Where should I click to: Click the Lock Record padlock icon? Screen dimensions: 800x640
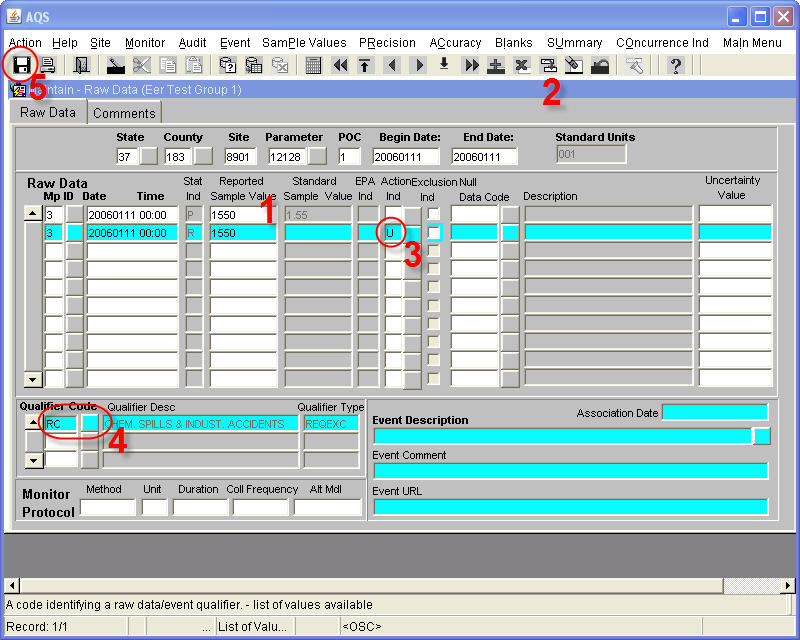pos(602,65)
